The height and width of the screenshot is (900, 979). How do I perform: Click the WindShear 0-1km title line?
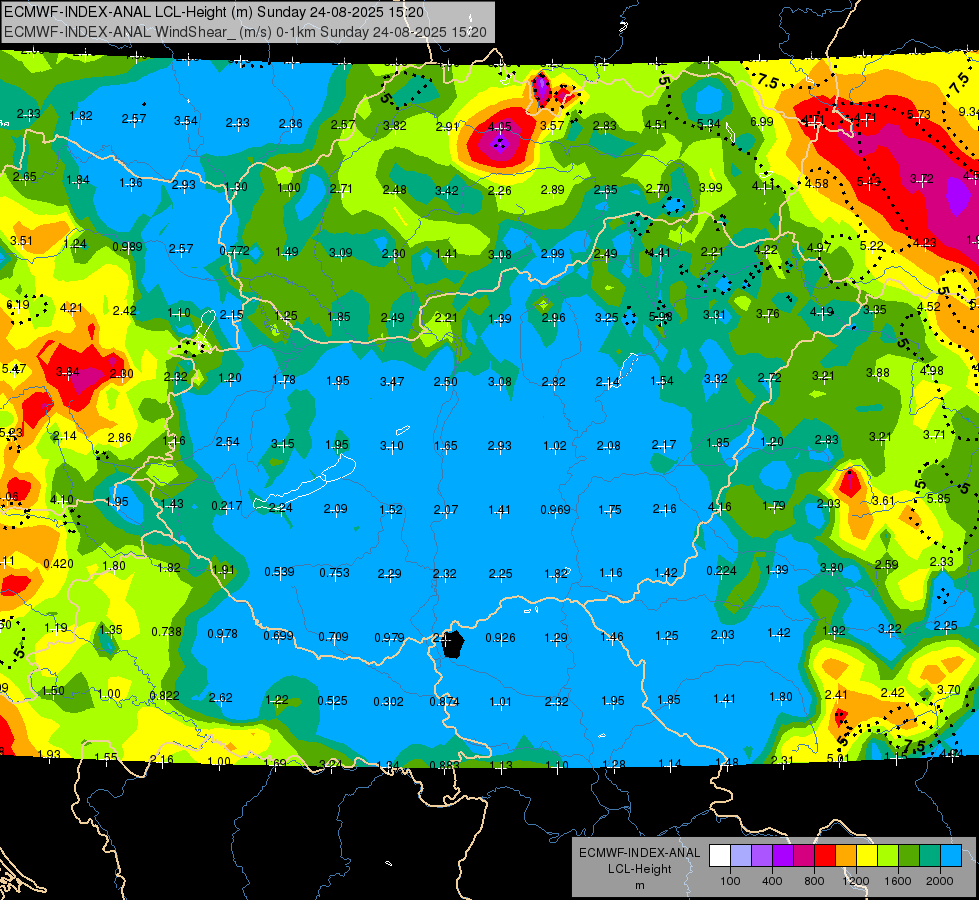[245, 32]
